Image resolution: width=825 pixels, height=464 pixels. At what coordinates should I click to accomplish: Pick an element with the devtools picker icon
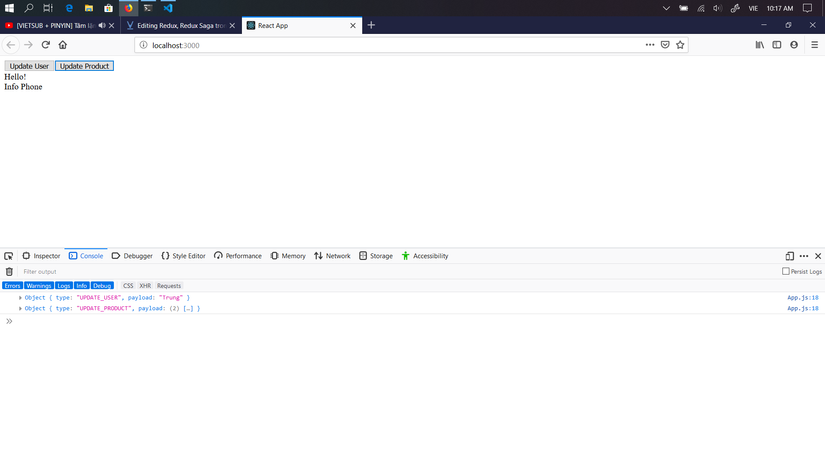[8, 256]
